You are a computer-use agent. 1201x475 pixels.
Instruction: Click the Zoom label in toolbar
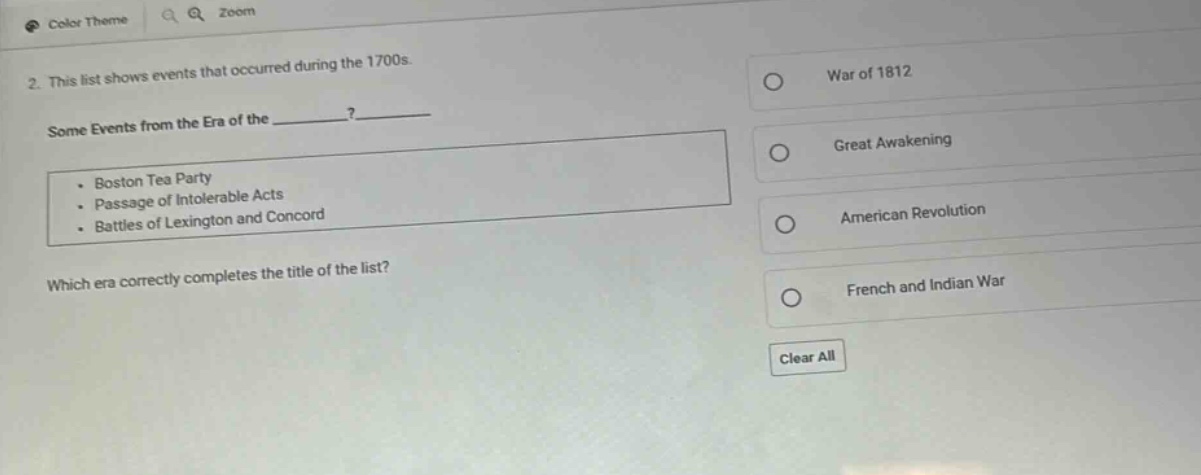point(237,12)
